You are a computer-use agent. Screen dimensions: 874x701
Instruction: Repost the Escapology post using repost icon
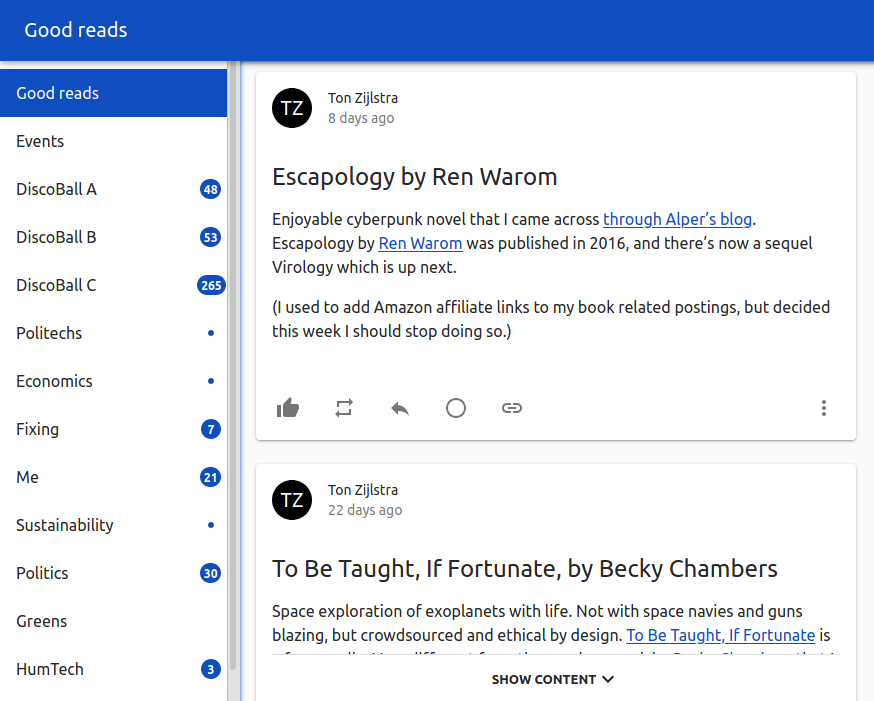point(344,408)
